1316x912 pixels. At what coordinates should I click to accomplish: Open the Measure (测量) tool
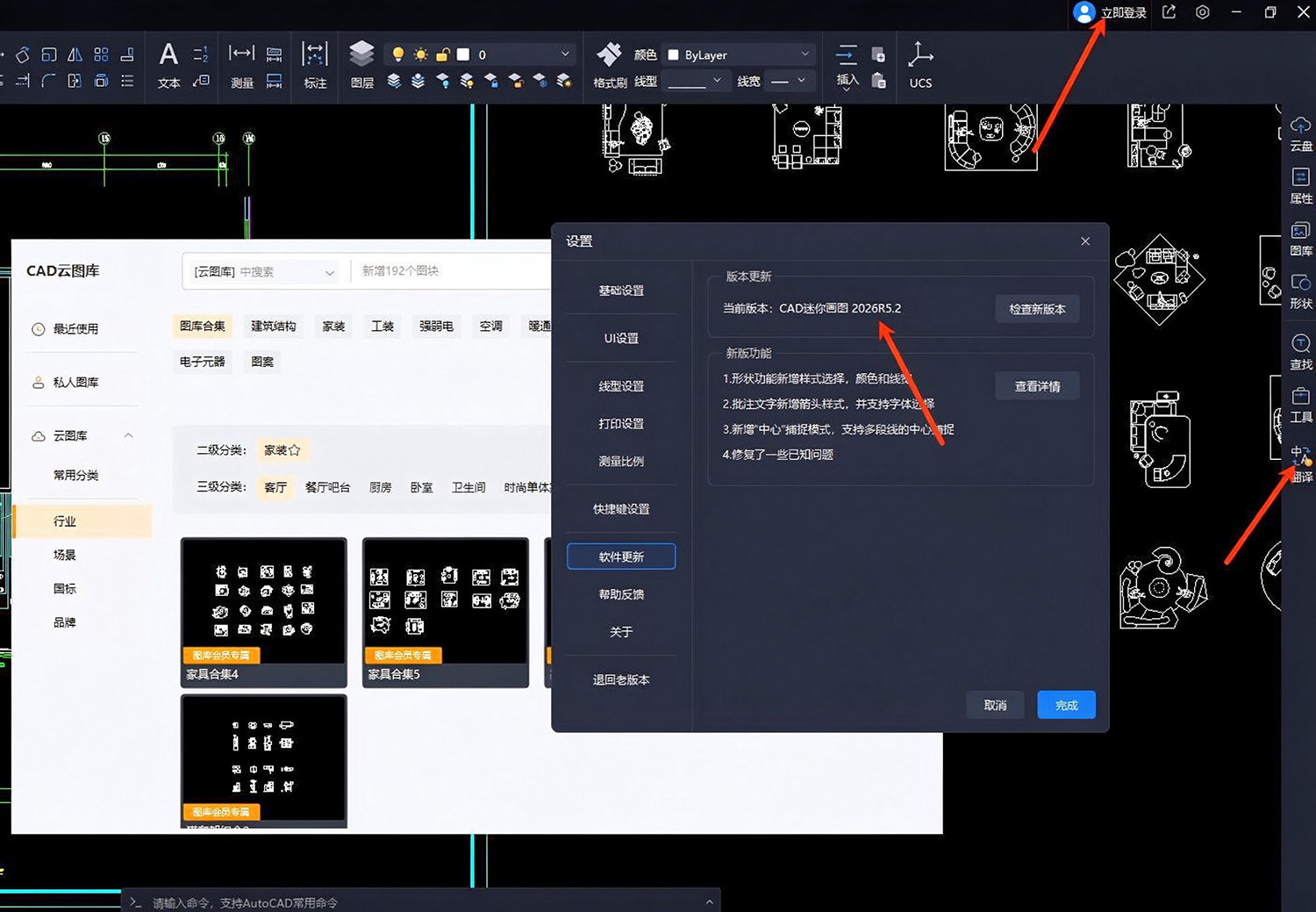point(241,65)
